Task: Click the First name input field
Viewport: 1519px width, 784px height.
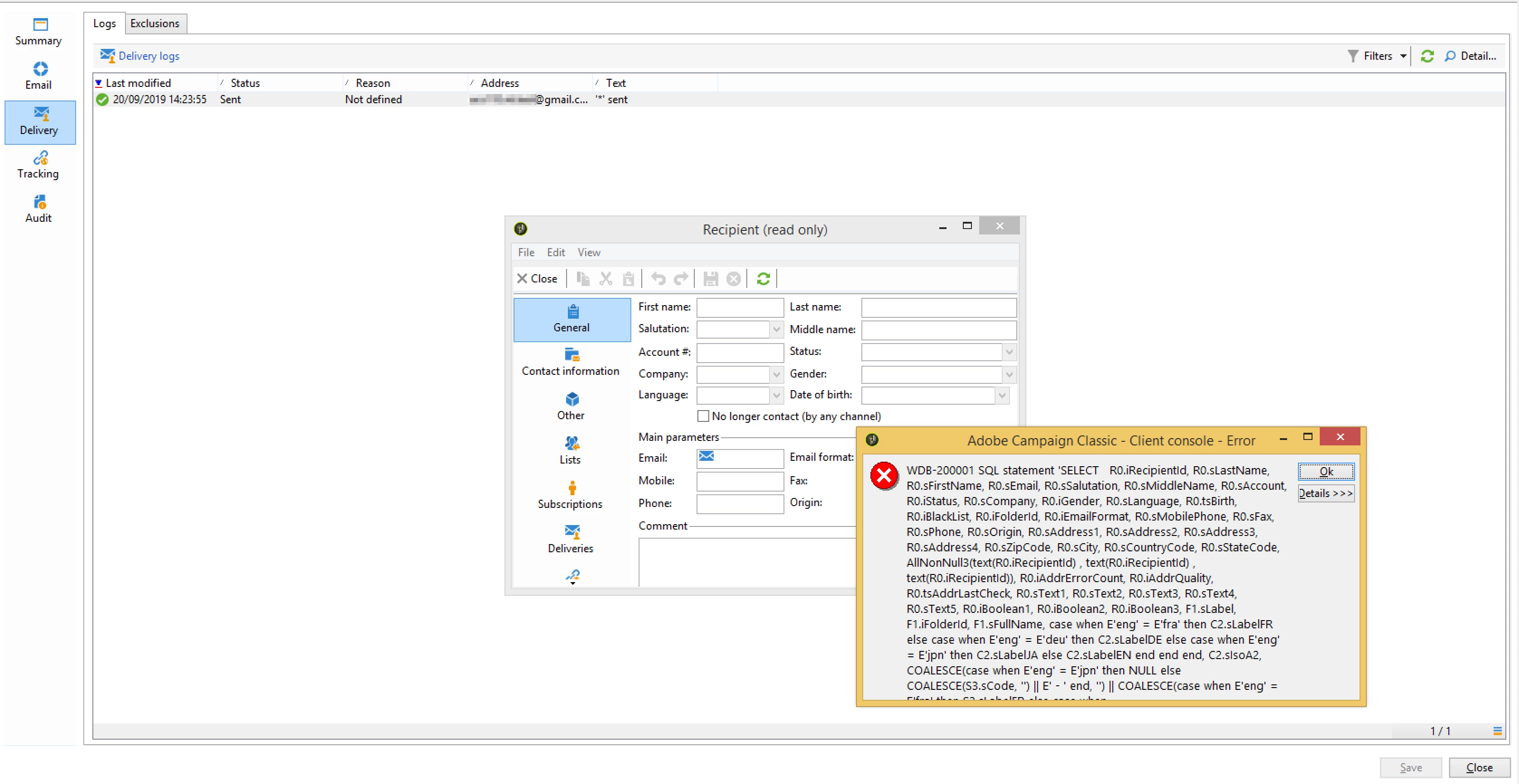Action: [740, 307]
